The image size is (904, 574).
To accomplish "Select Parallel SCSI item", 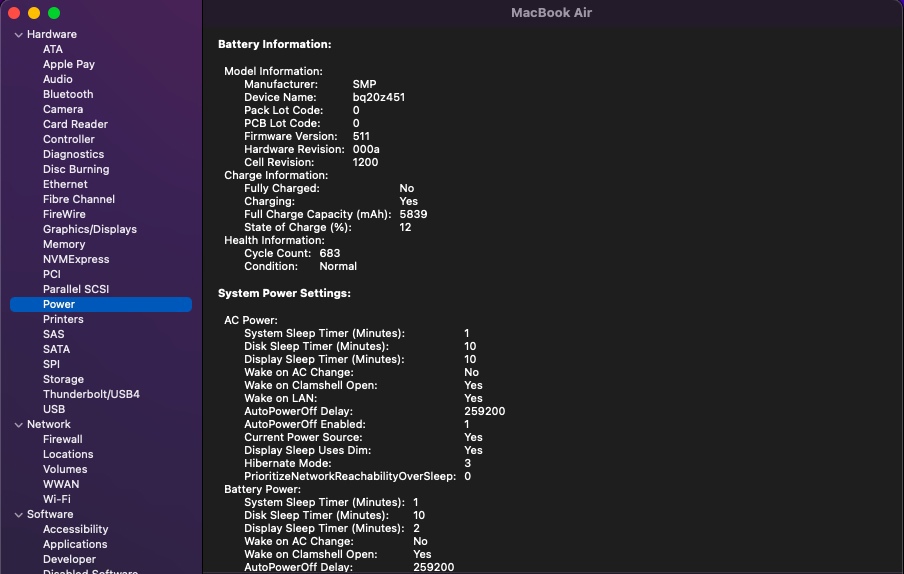I will click(x=76, y=289).
